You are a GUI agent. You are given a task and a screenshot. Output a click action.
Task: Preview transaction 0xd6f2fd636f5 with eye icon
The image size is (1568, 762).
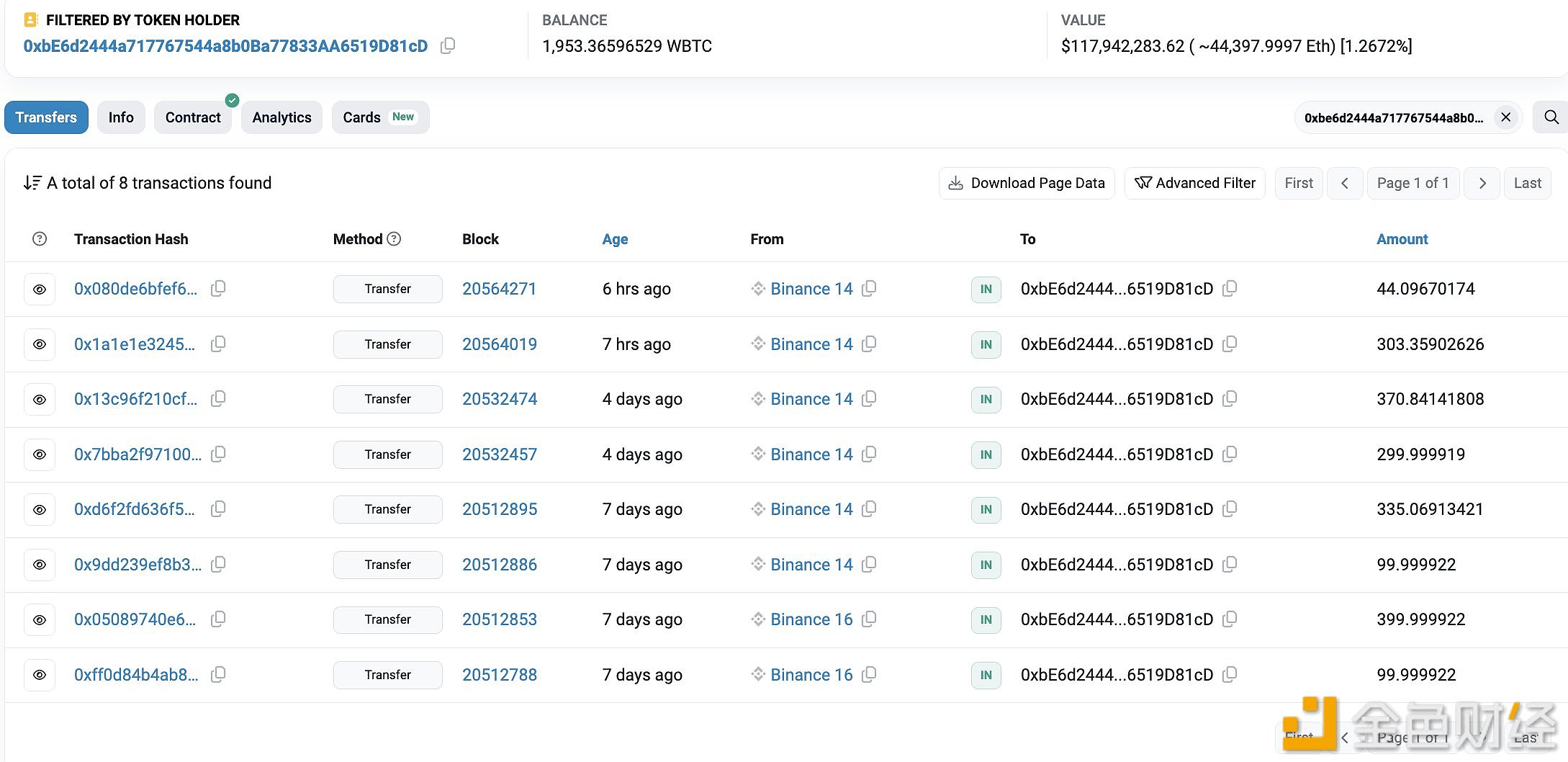pos(40,510)
